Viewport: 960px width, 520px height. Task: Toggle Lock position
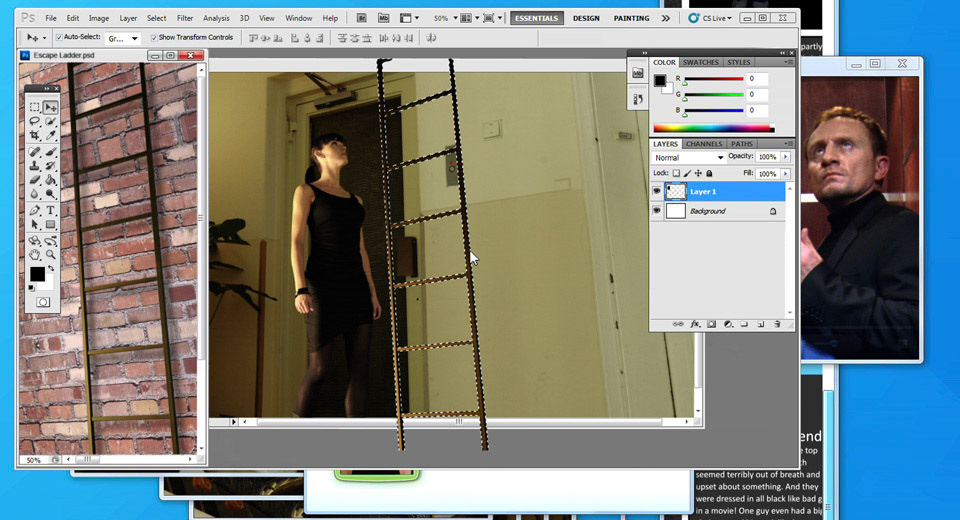point(698,173)
